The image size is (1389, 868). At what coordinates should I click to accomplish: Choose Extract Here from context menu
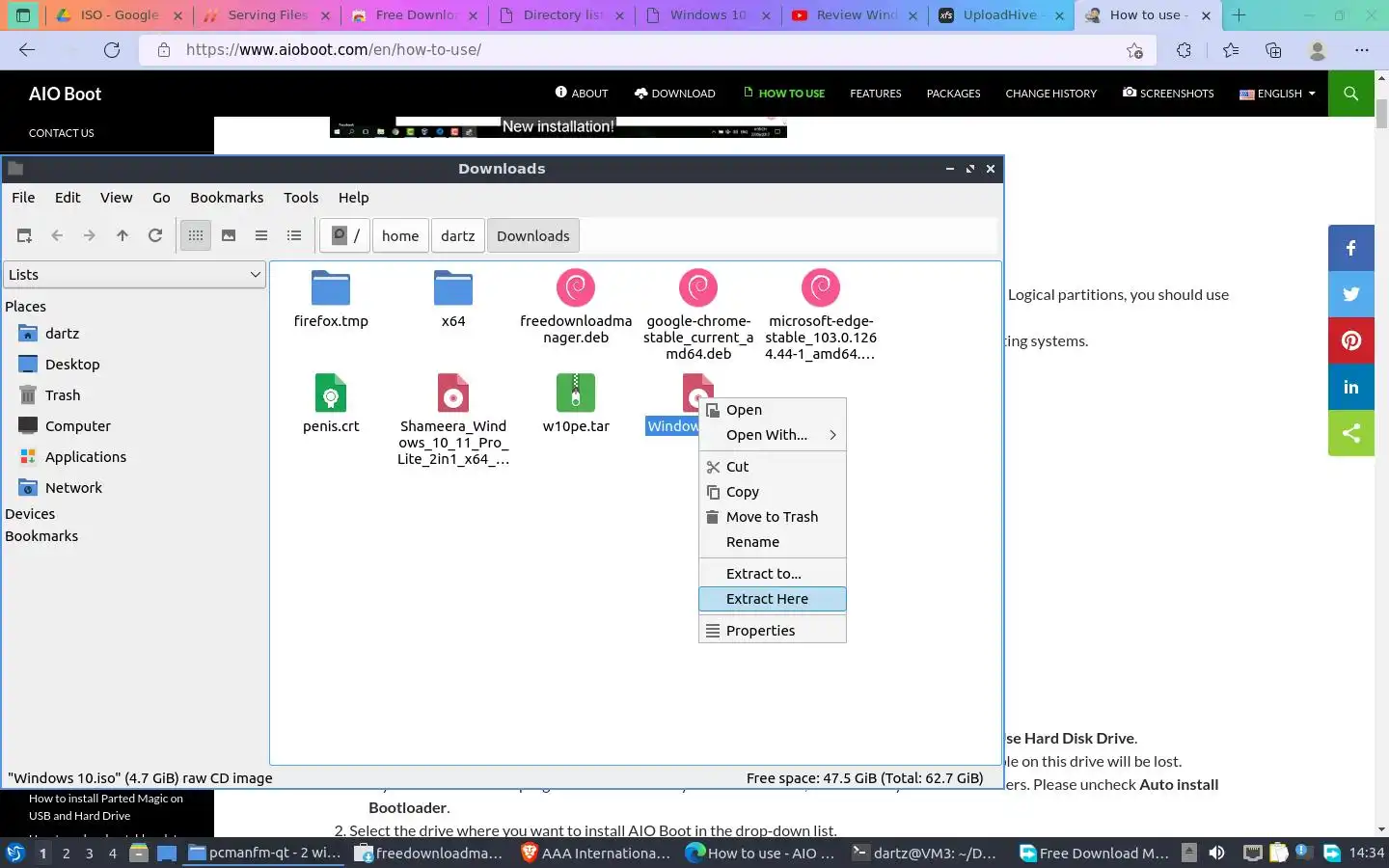coord(772,599)
